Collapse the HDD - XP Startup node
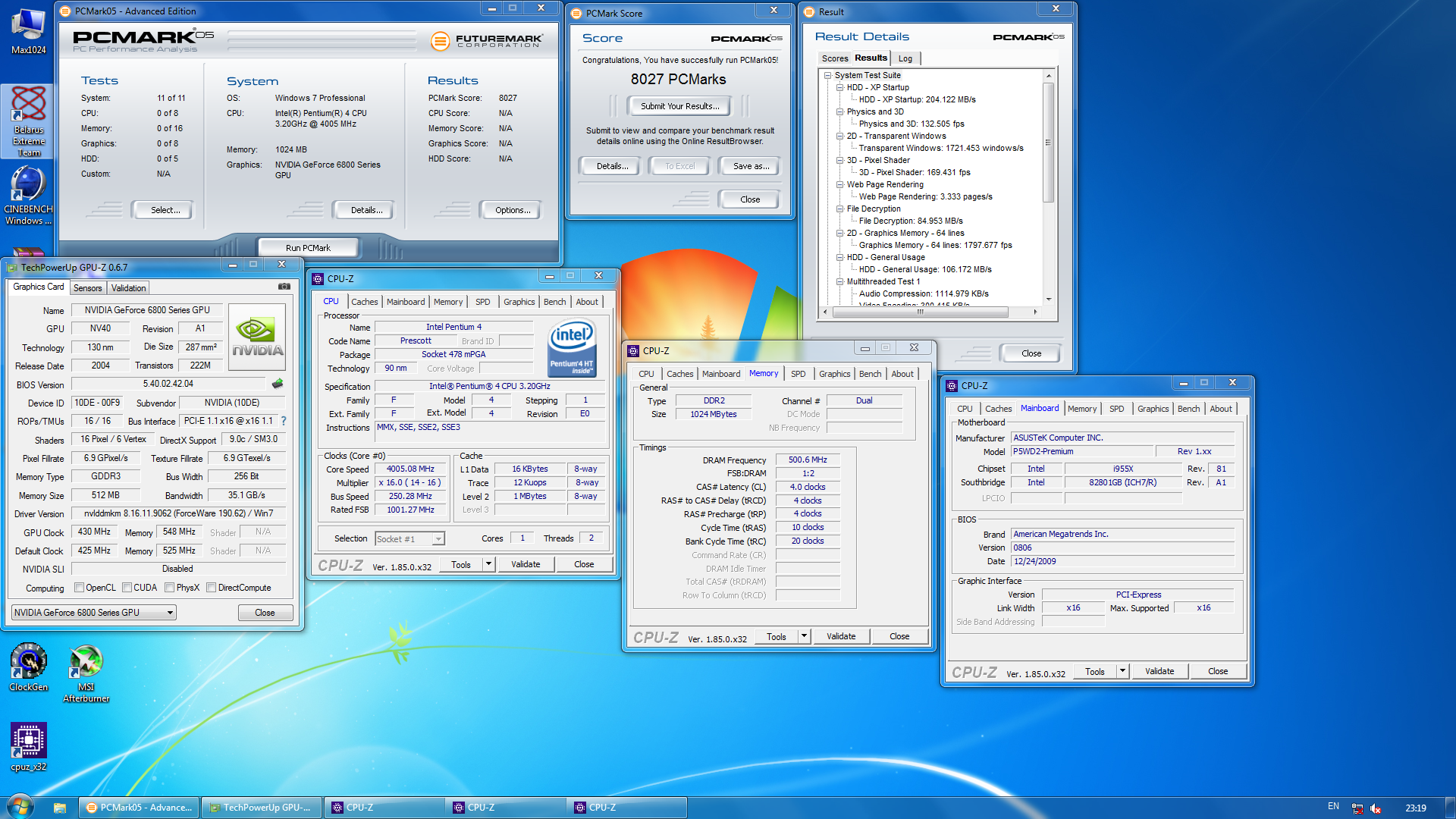 click(839, 88)
